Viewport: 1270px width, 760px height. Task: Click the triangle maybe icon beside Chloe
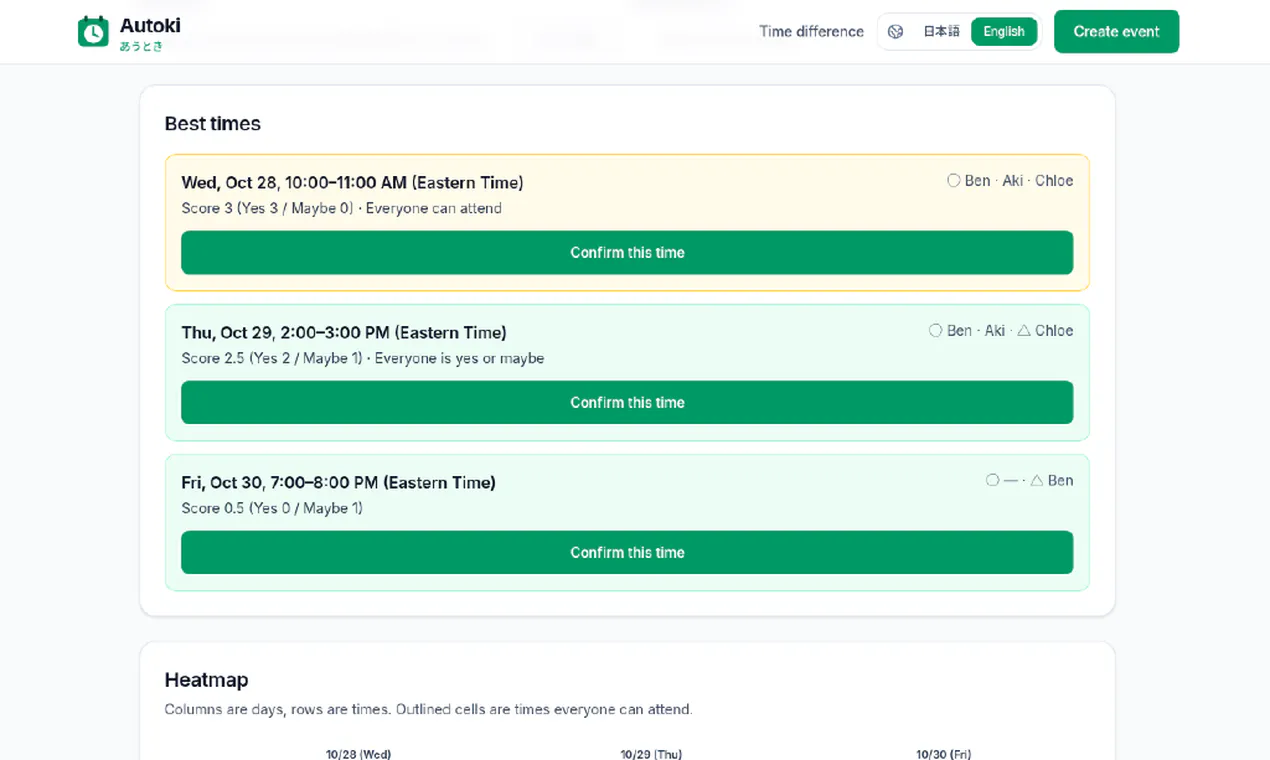point(1024,331)
